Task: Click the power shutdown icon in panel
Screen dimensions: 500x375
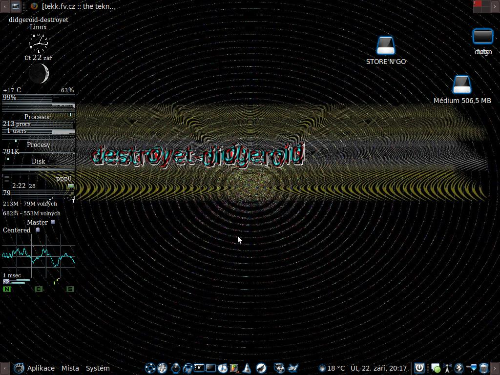Action: (x=419, y=368)
